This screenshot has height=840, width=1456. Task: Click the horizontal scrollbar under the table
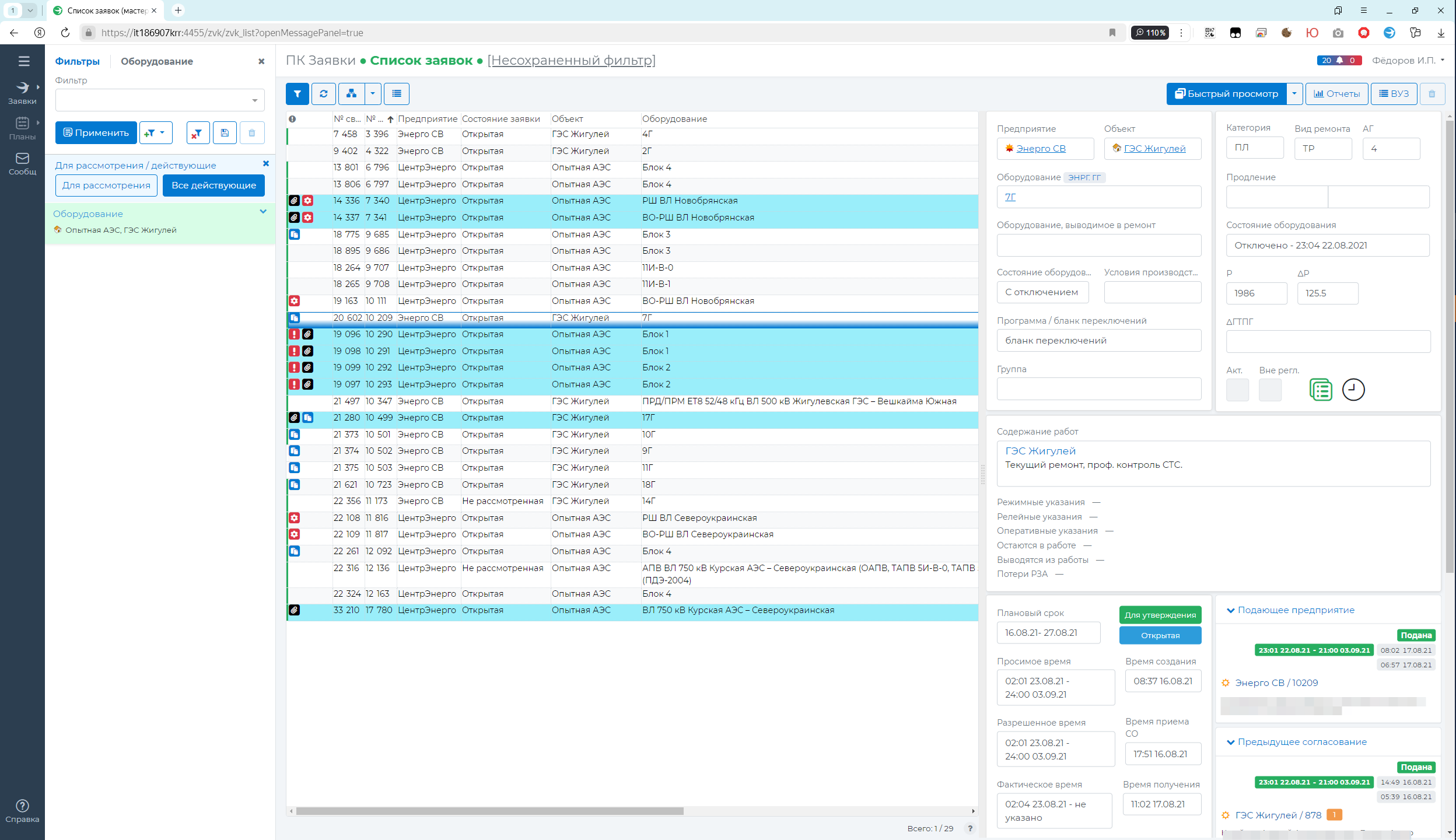click(489, 811)
